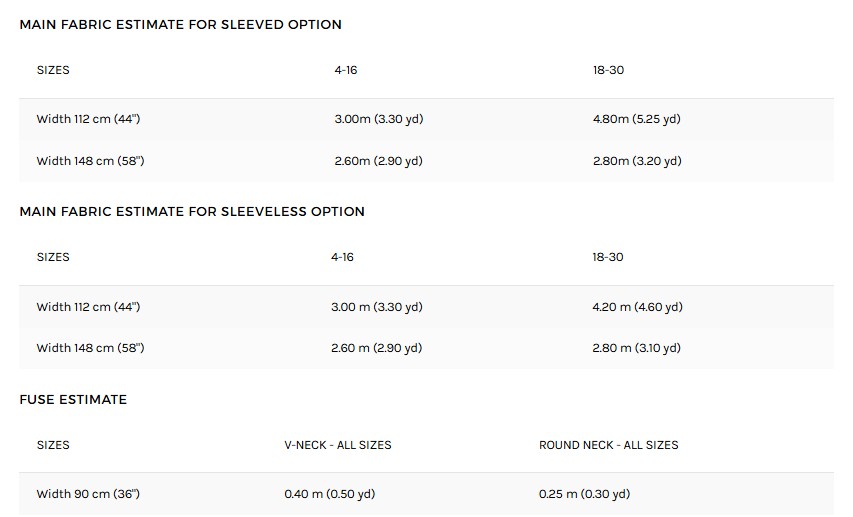Select the 0.25 m (0.30 yd) cell
Screen dimensions: 853x517
tap(584, 494)
